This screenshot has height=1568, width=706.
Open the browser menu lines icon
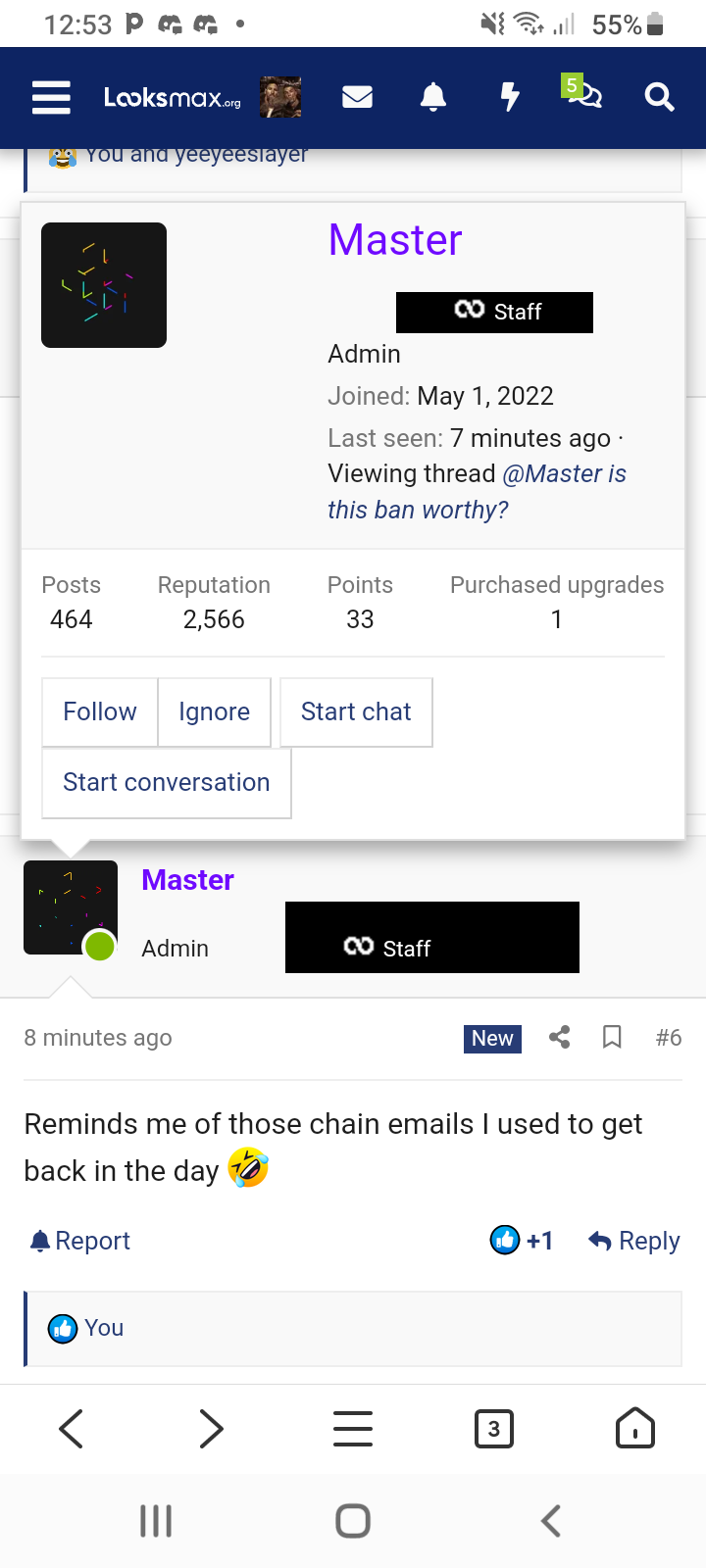[x=353, y=1429]
